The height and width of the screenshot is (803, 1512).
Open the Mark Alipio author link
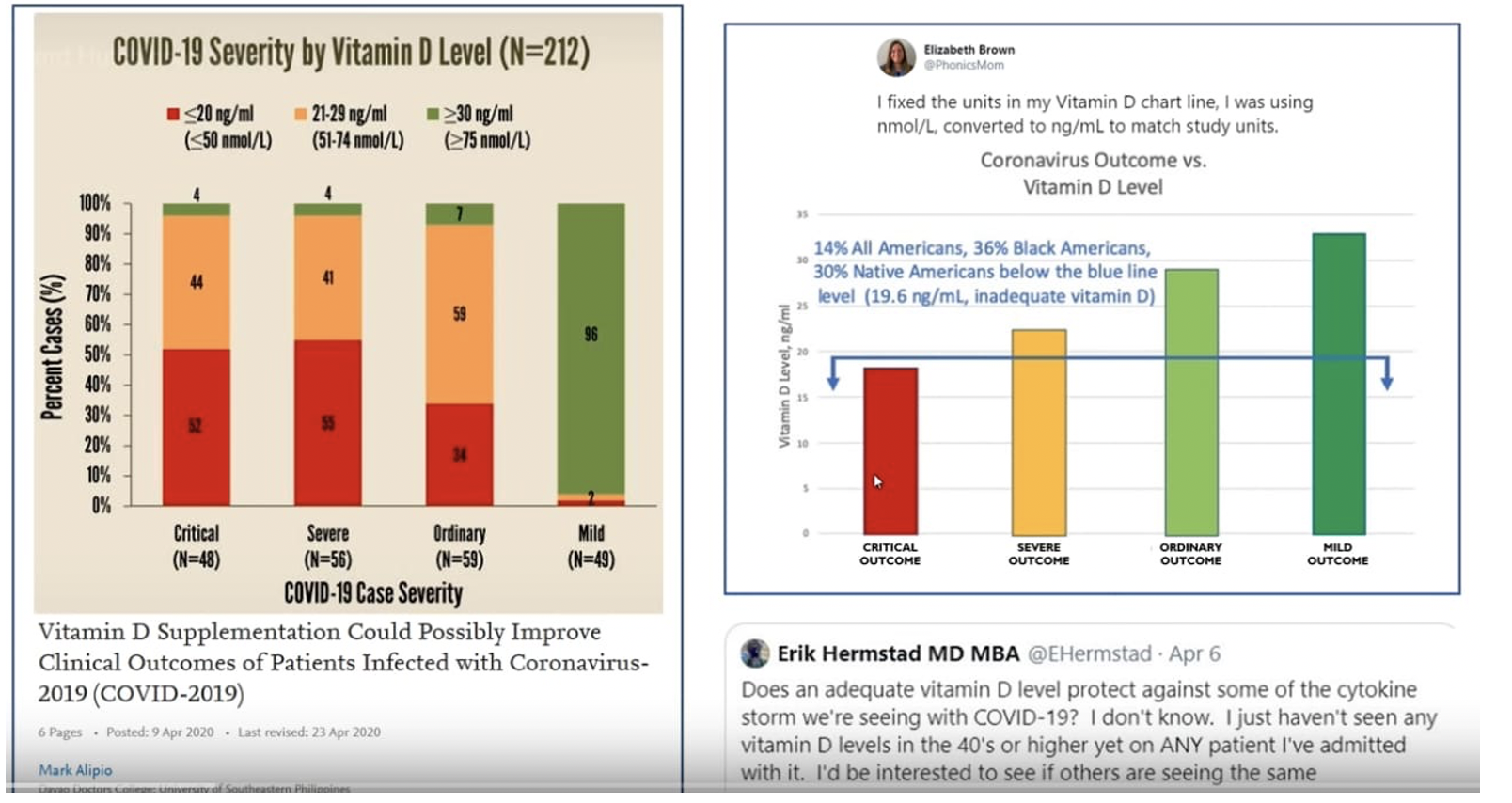[75, 769]
